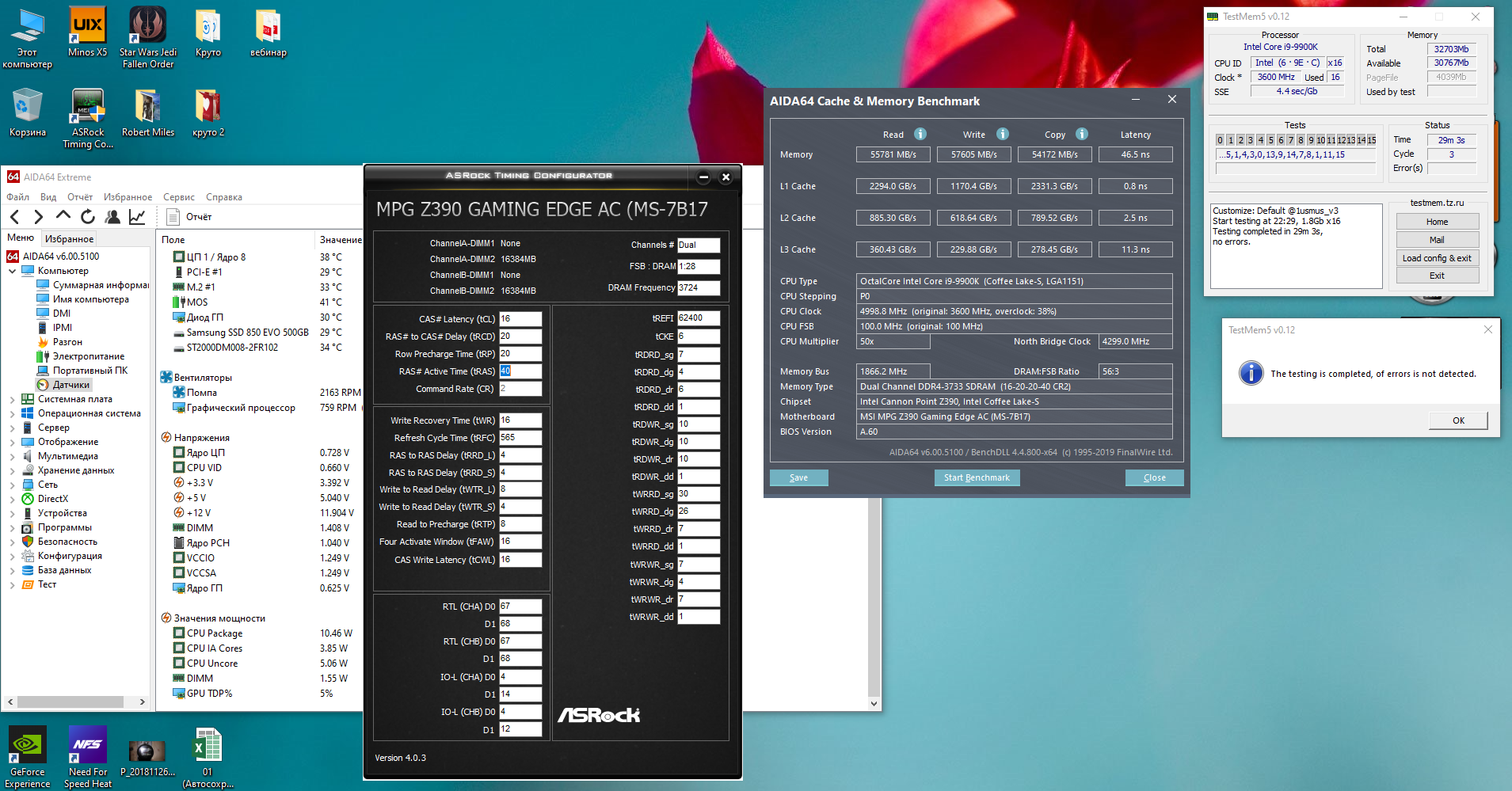
Task: Click the Exit button in TestMem5
Action: [1437, 276]
